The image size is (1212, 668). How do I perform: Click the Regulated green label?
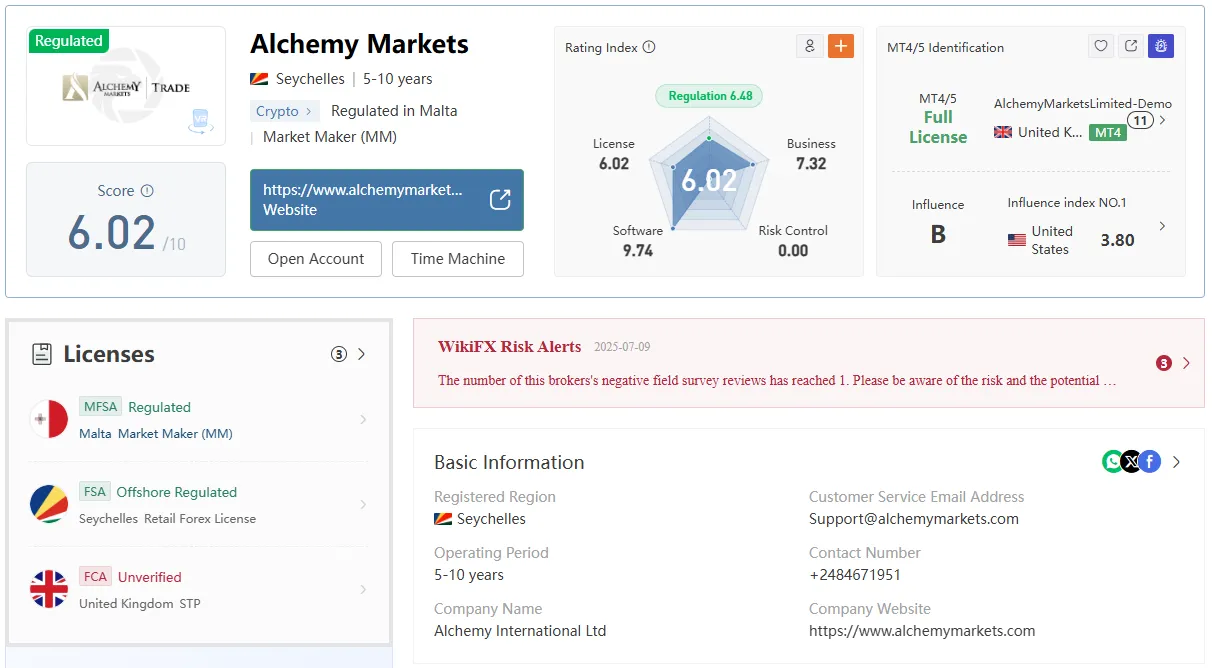68,41
